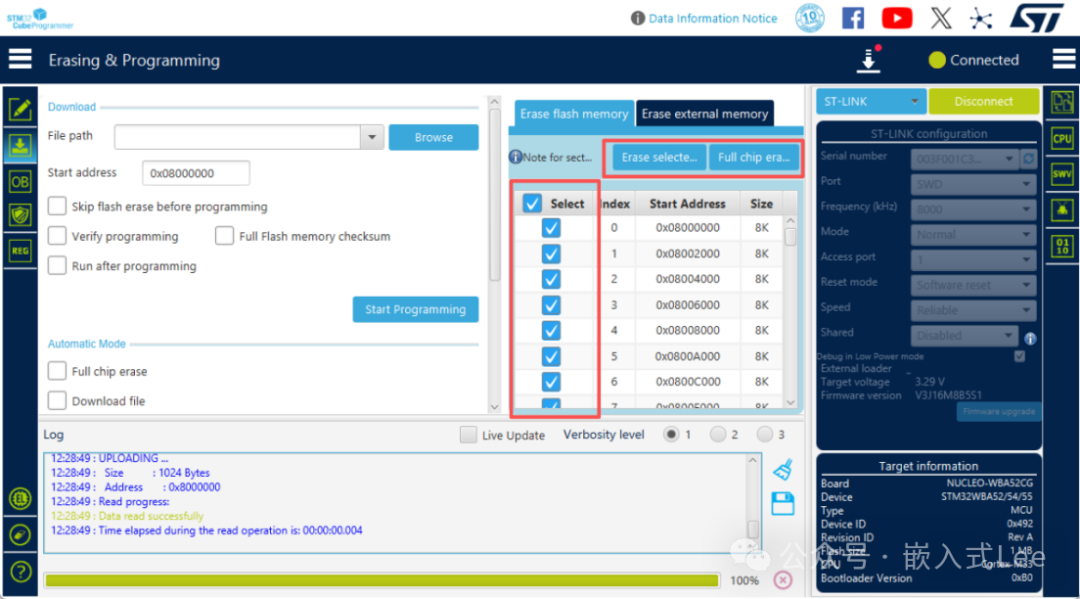Click the Full chip erase button
Screen dimensions: 1080x599
click(754, 157)
